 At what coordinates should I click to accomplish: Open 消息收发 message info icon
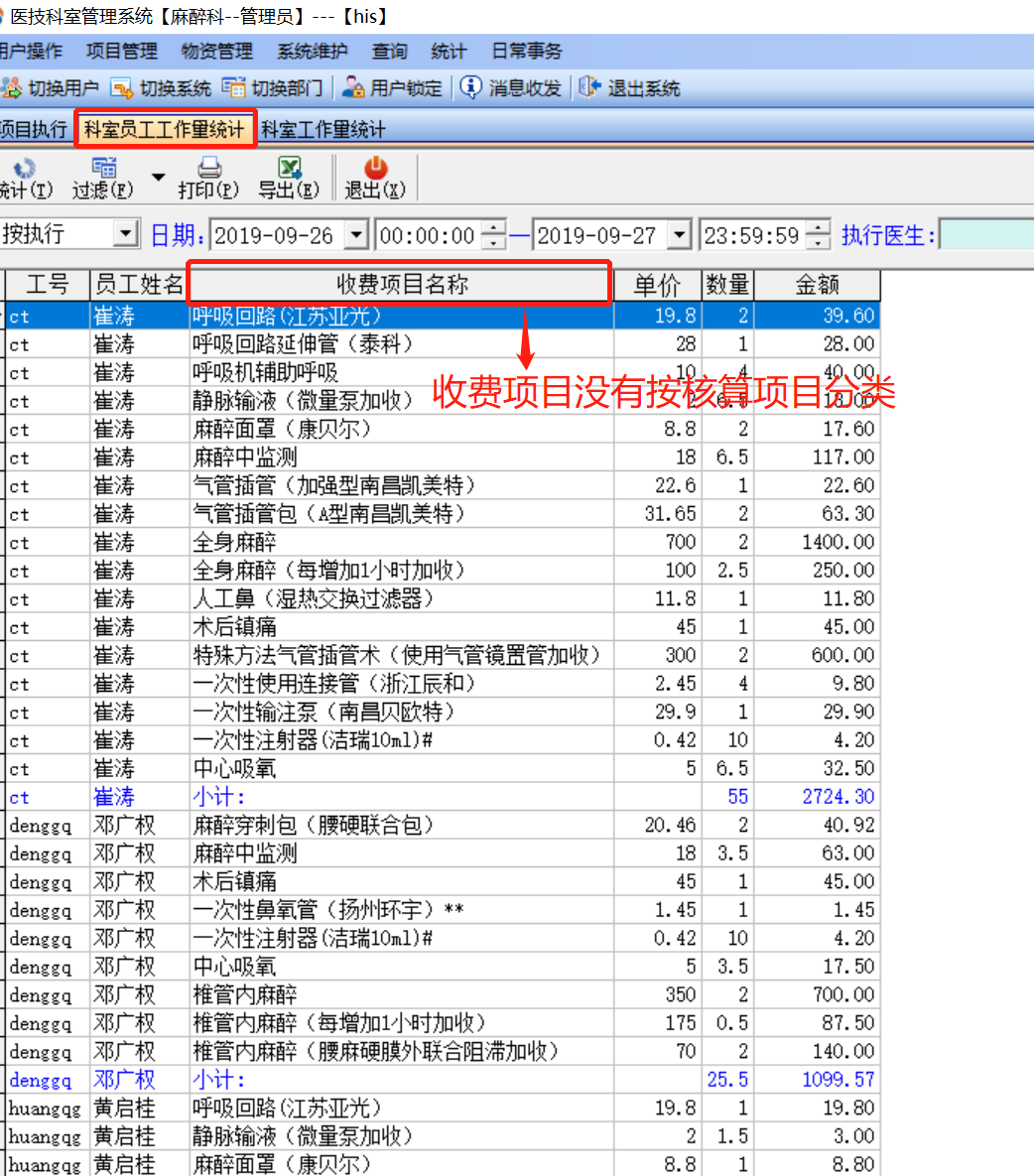pyautogui.click(x=470, y=87)
